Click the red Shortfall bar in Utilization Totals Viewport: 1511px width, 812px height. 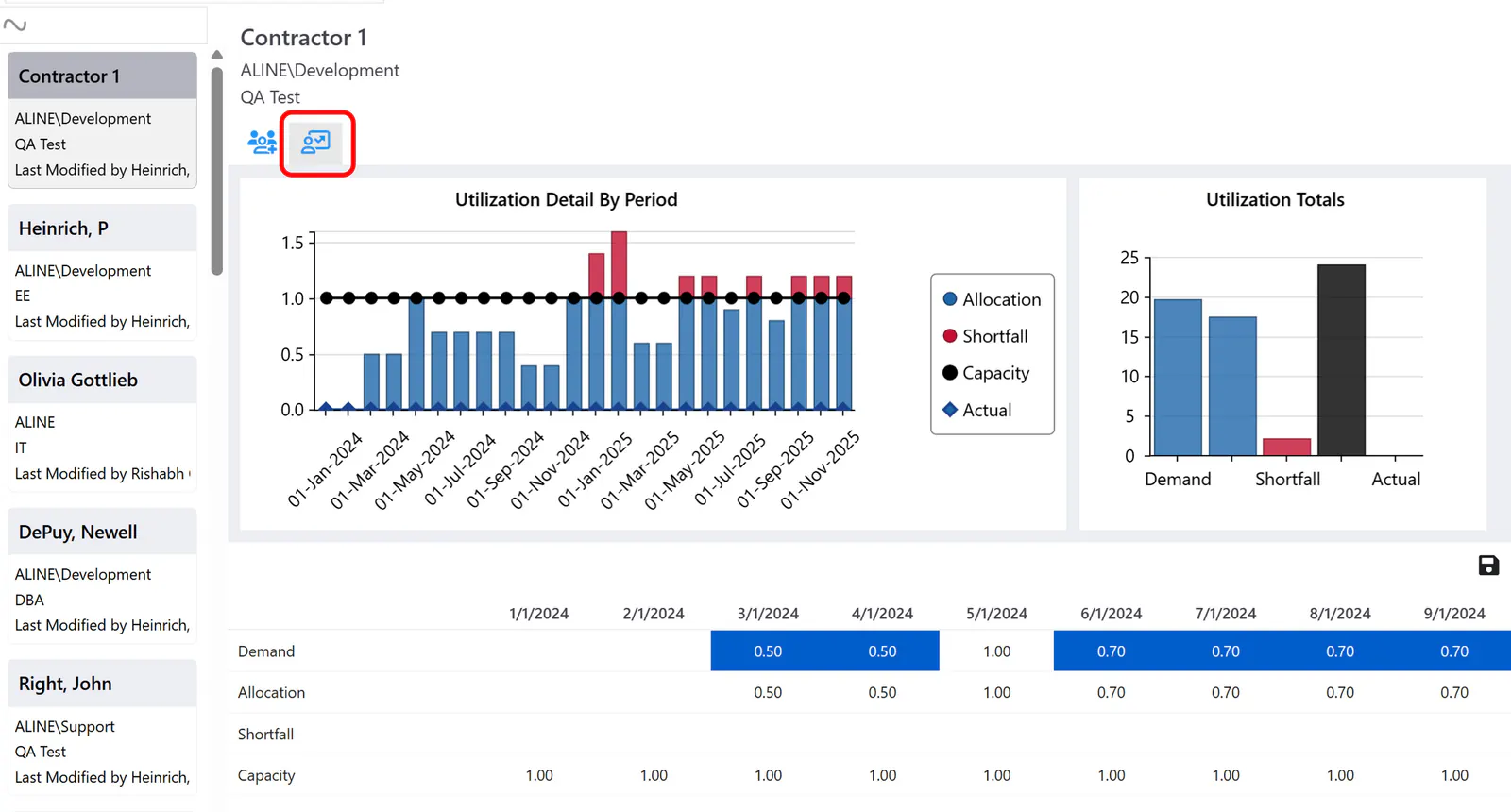(1286, 447)
